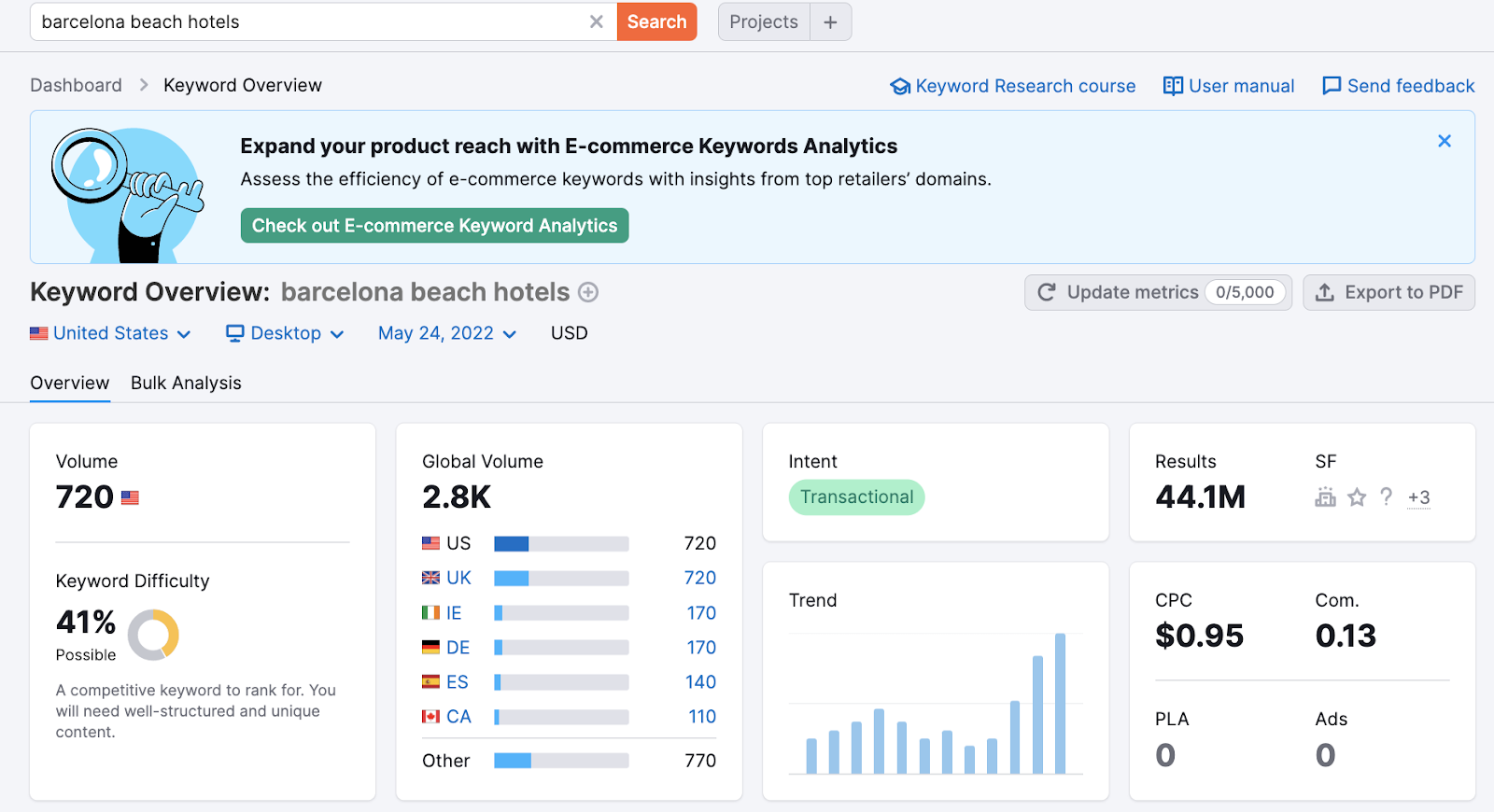Export the report to PDF
Screen dimensions: 1494x812
pyautogui.click(x=1388, y=292)
